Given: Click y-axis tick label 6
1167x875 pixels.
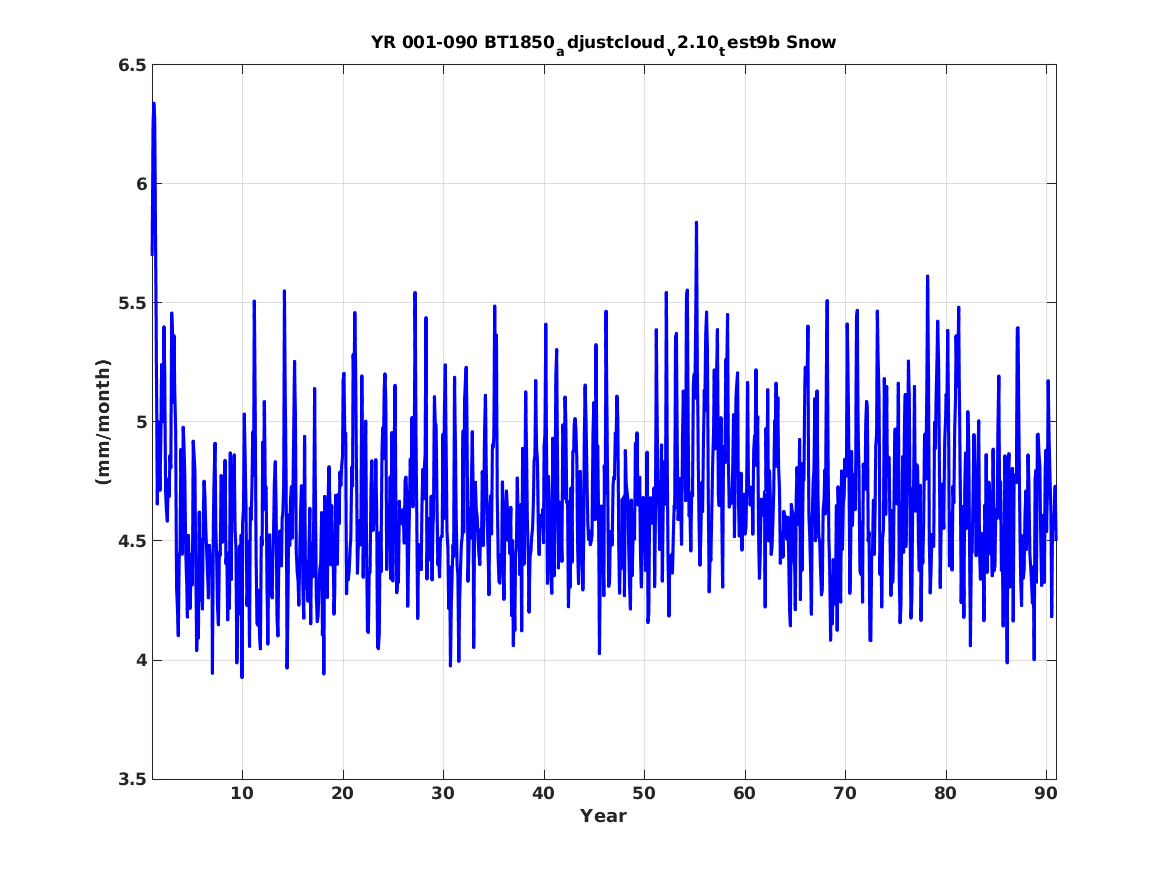Looking at the screenshot, I should click(141, 184).
